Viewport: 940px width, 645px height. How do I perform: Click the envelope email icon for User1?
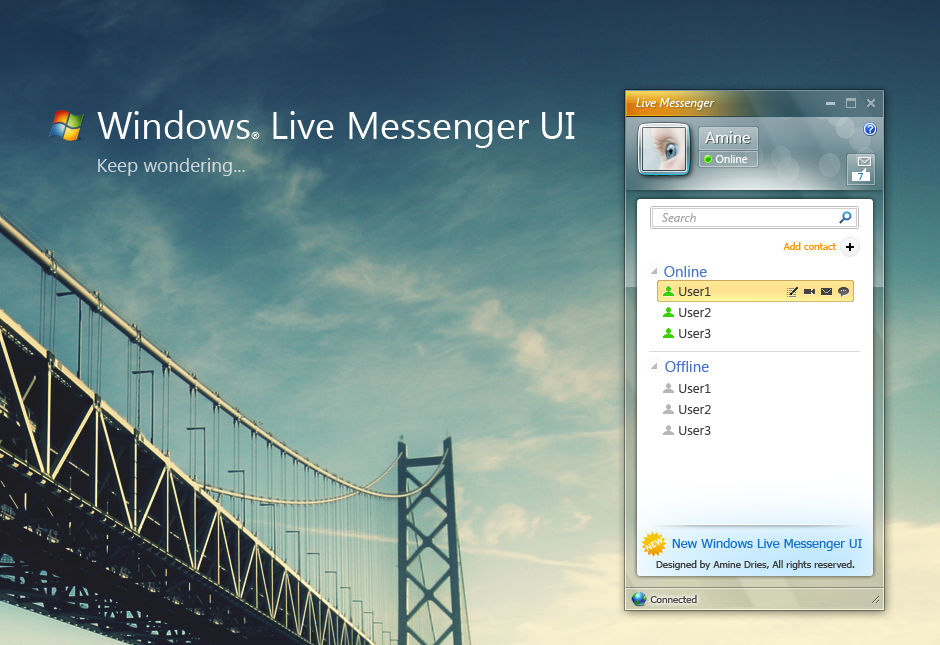[826, 291]
